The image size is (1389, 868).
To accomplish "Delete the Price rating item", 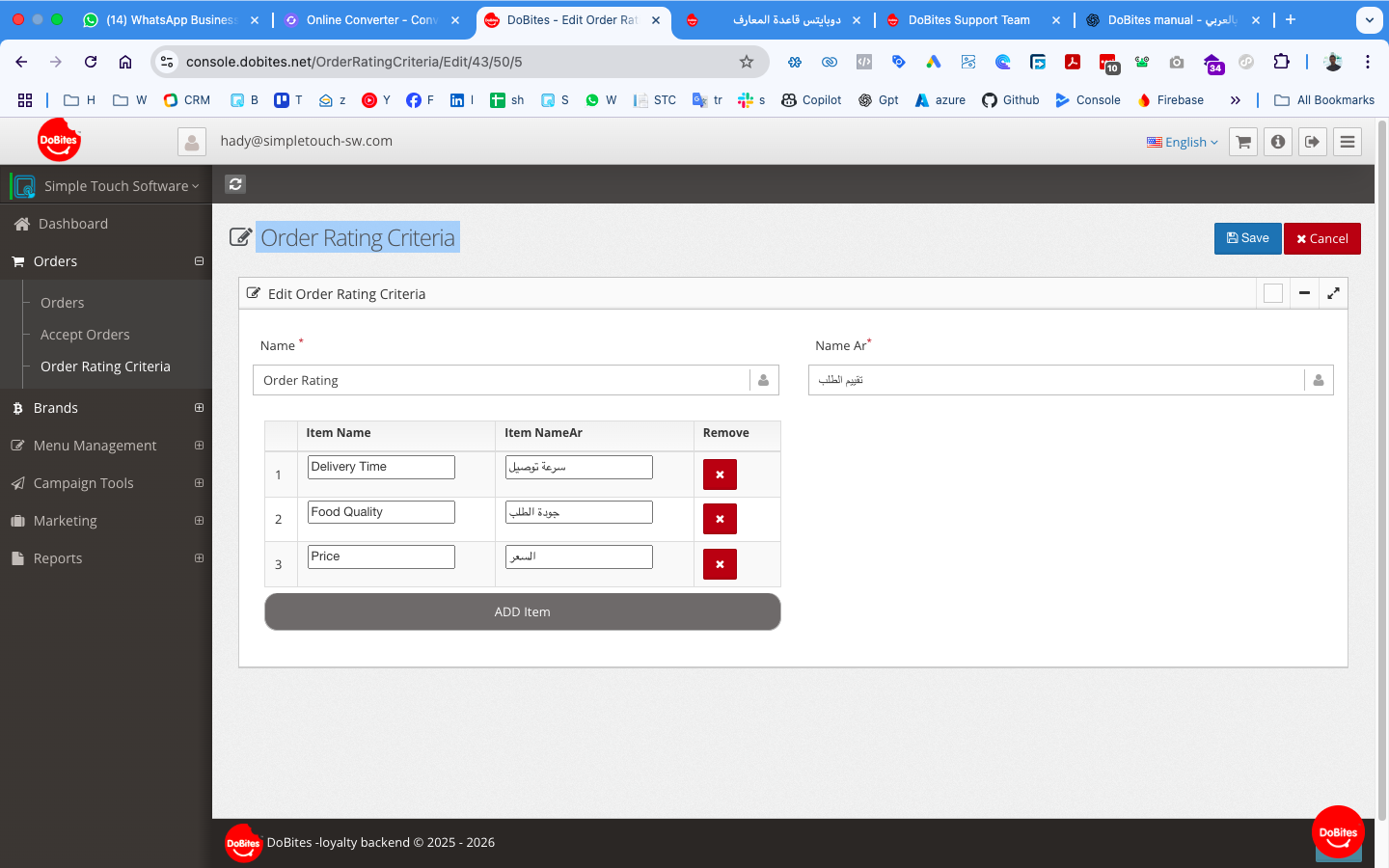I will click(x=720, y=564).
